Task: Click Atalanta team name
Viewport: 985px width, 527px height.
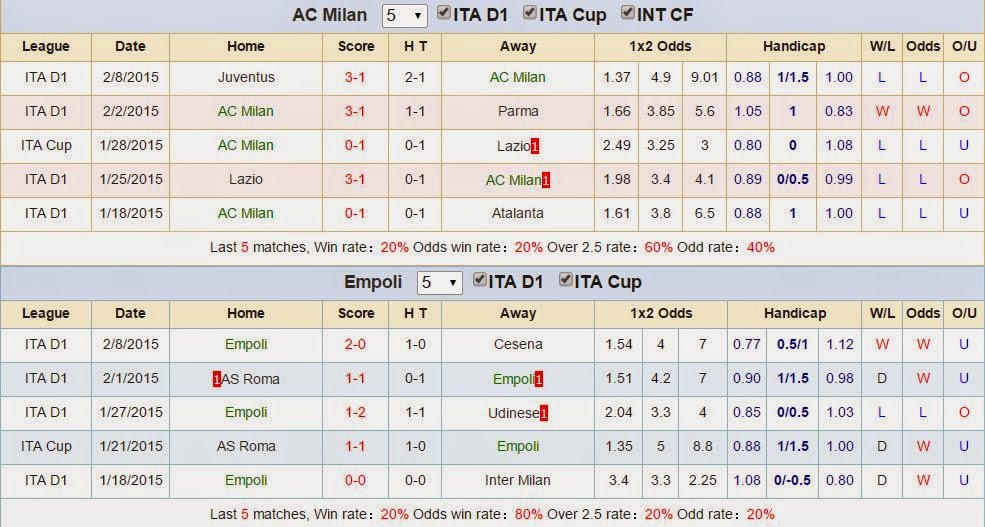Action: pyautogui.click(x=518, y=213)
